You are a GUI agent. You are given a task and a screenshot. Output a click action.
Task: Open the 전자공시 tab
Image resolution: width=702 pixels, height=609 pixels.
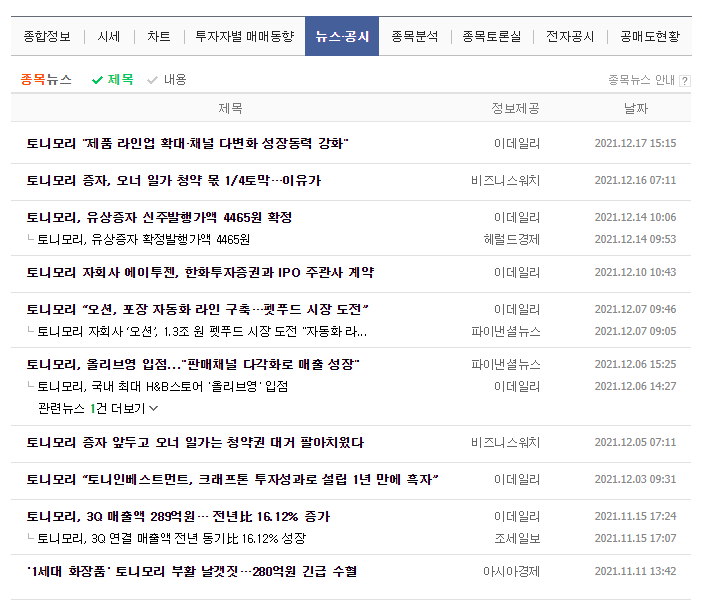point(570,36)
